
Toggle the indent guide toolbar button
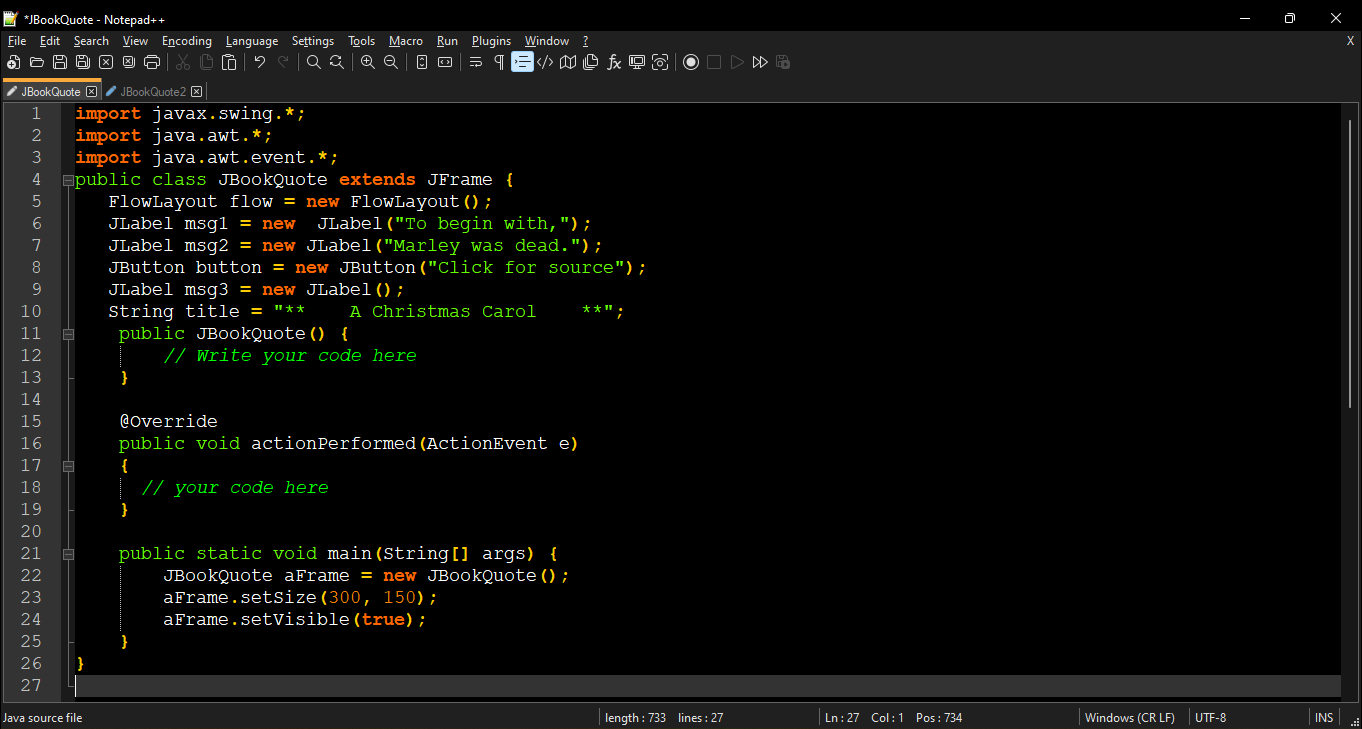(522, 62)
